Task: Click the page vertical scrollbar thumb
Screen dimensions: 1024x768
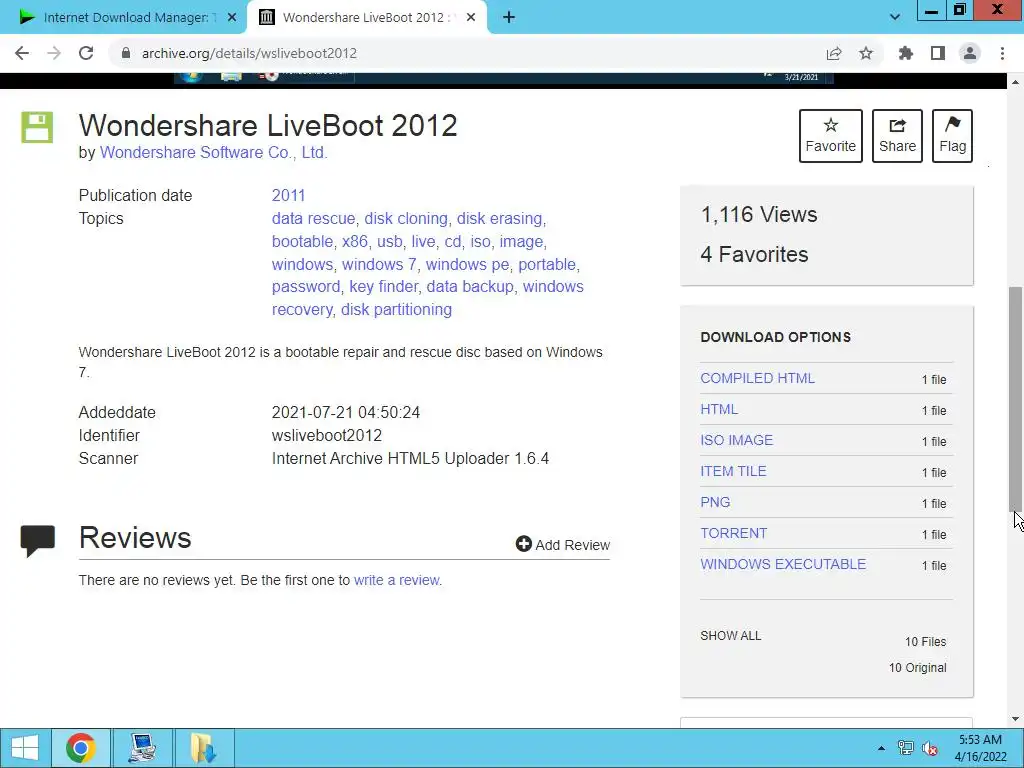Action: tap(1016, 399)
